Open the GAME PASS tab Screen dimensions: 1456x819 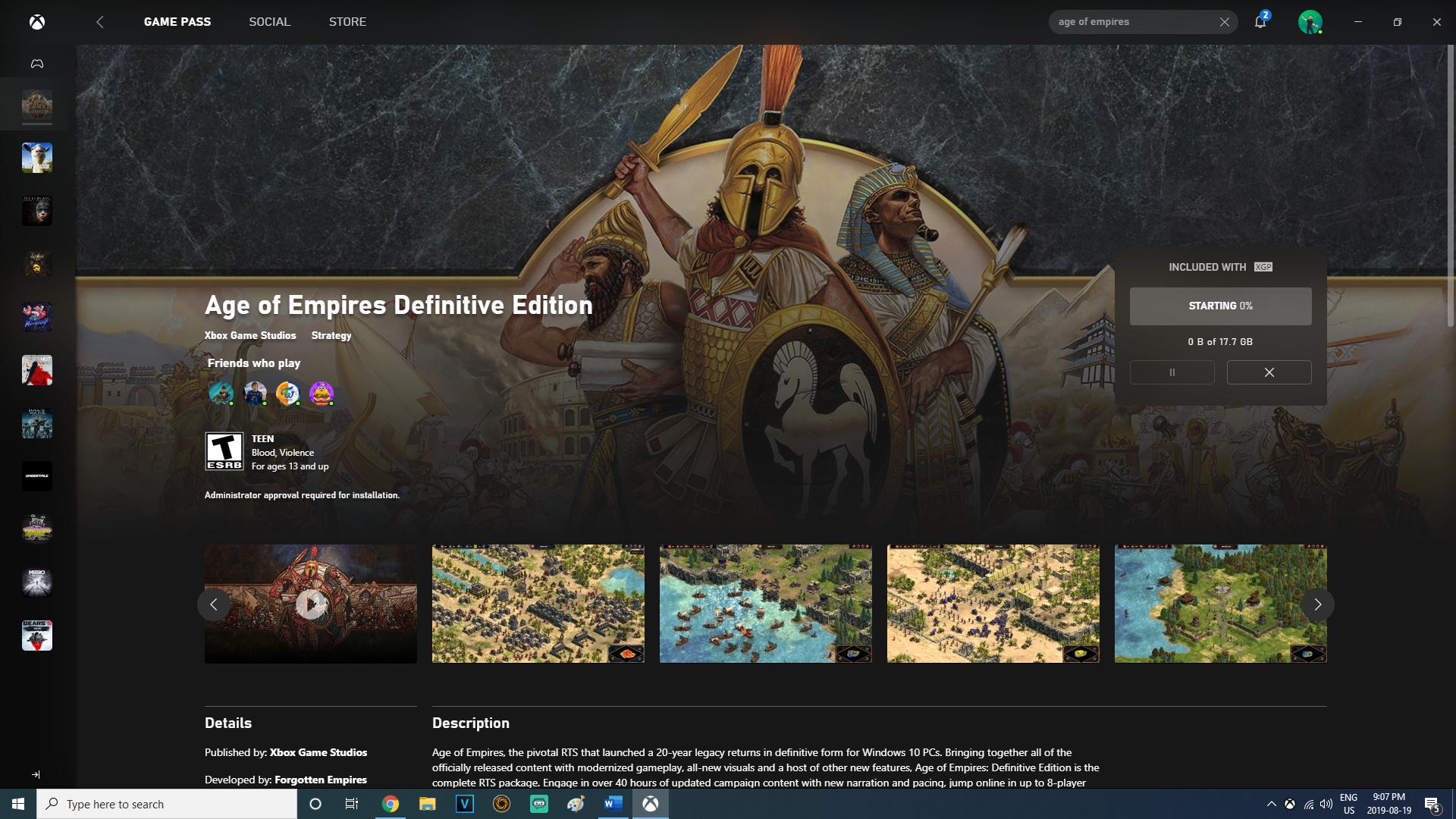(177, 22)
